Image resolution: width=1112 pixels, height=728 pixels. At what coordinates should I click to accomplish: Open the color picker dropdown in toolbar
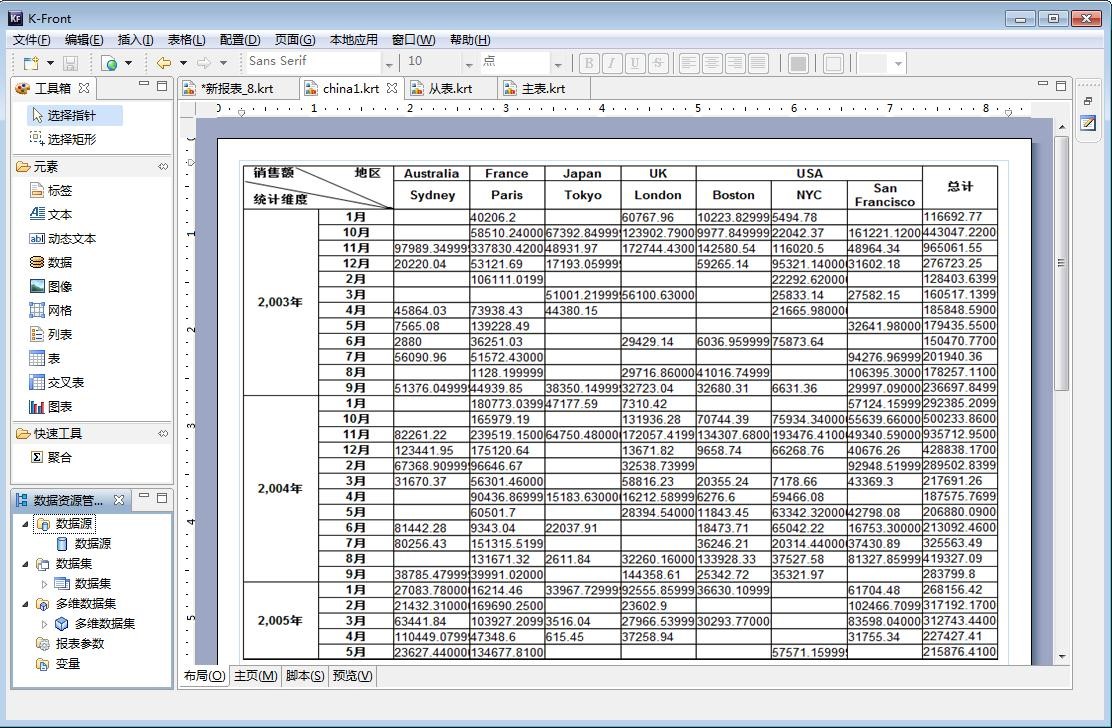click(898, 63)
